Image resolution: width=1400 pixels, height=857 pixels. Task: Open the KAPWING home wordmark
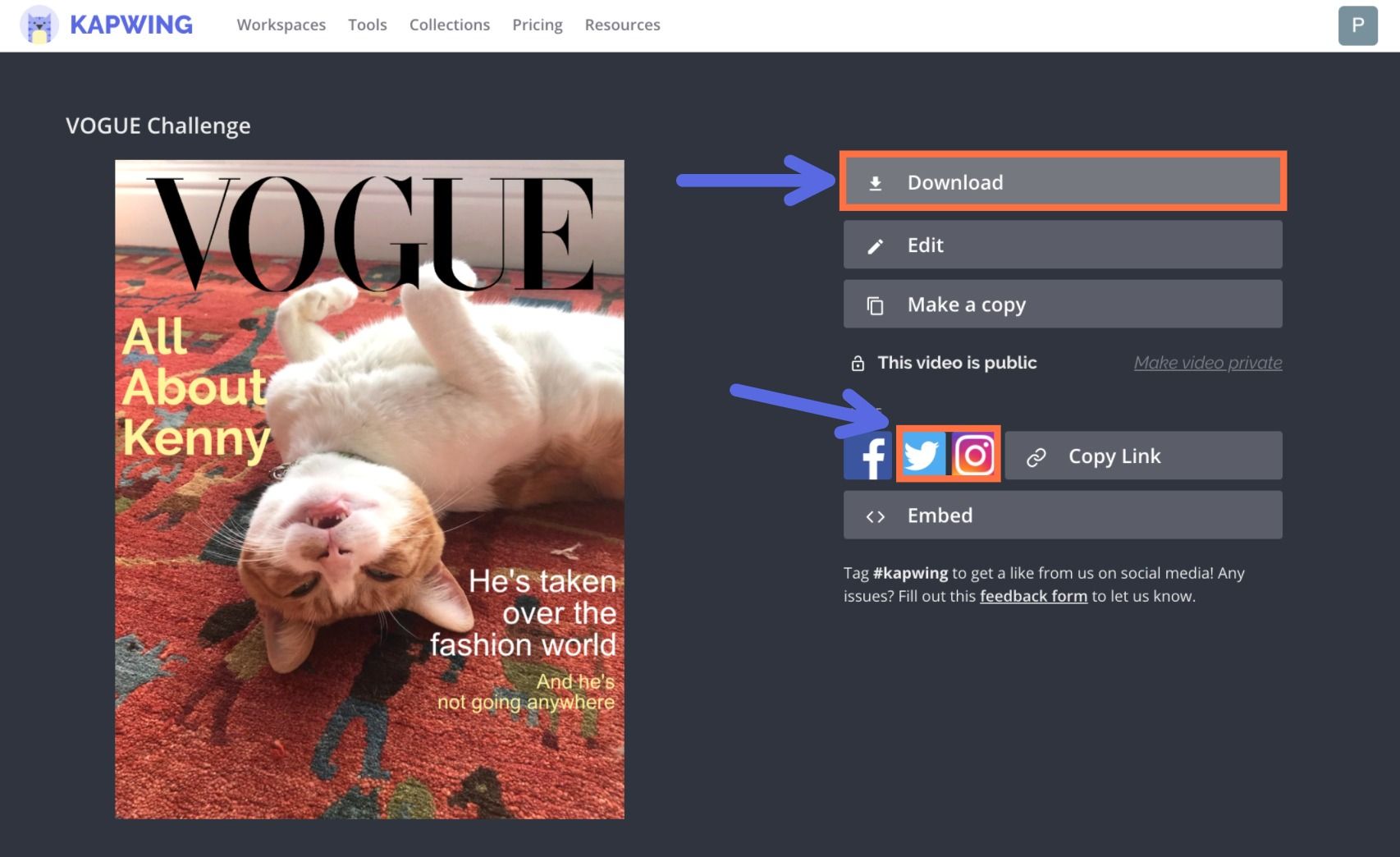(131, 25)
